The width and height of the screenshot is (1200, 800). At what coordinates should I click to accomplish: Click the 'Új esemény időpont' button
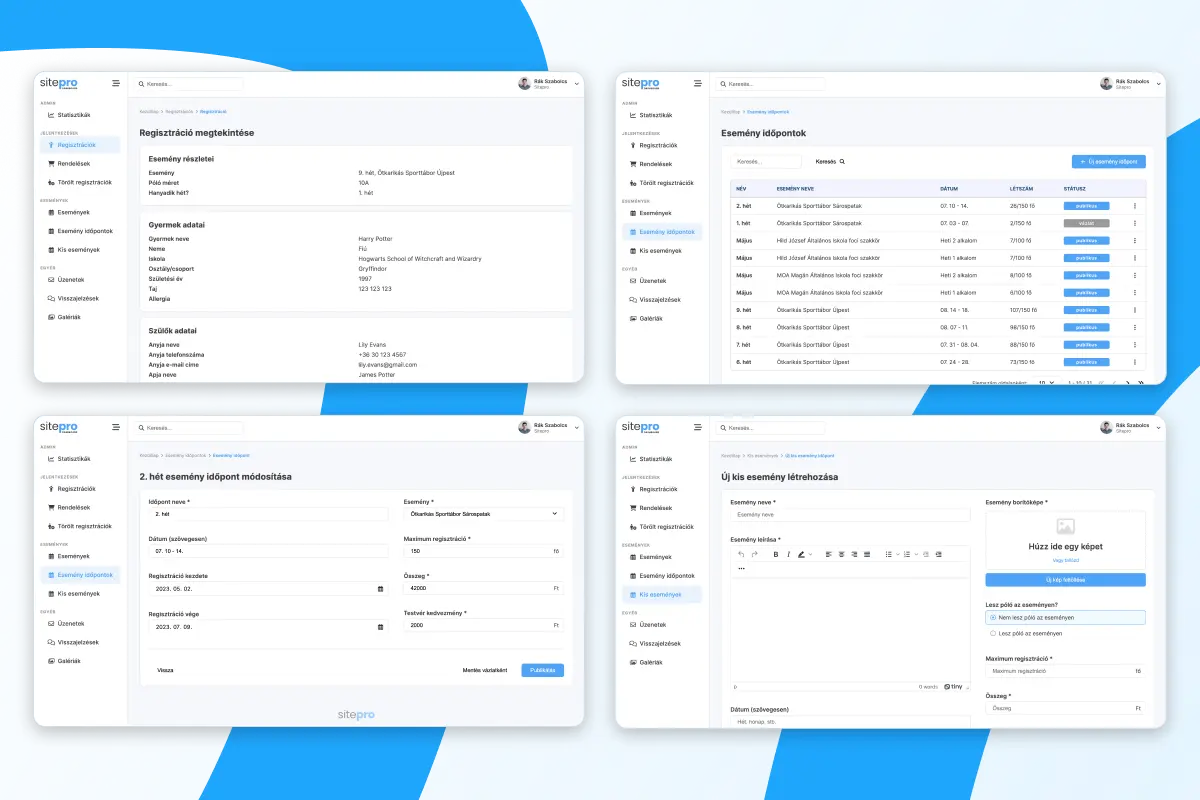point(1108,161)
